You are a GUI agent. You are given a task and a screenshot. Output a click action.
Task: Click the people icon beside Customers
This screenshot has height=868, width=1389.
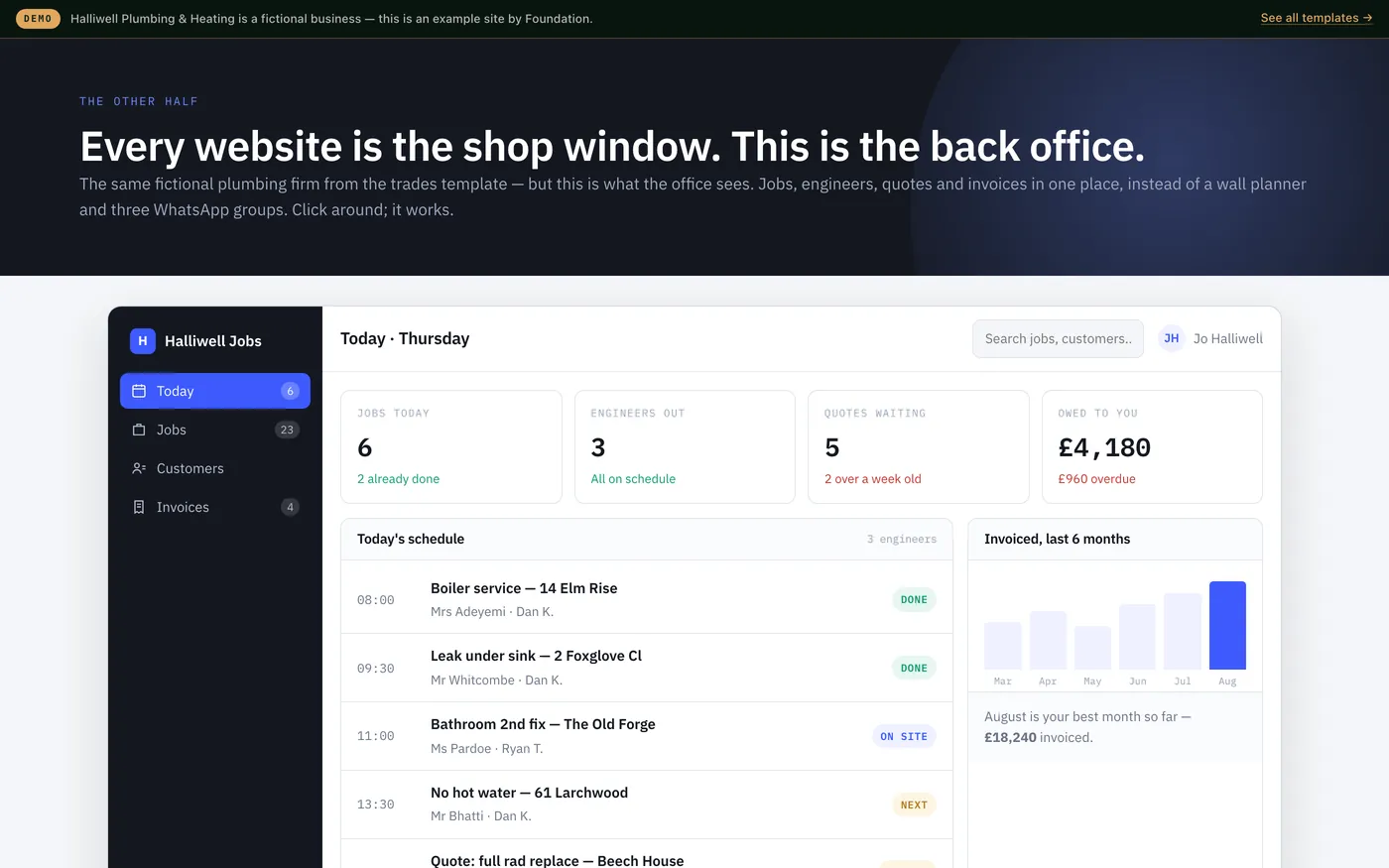pyautogui.click(x=139, y=468)
